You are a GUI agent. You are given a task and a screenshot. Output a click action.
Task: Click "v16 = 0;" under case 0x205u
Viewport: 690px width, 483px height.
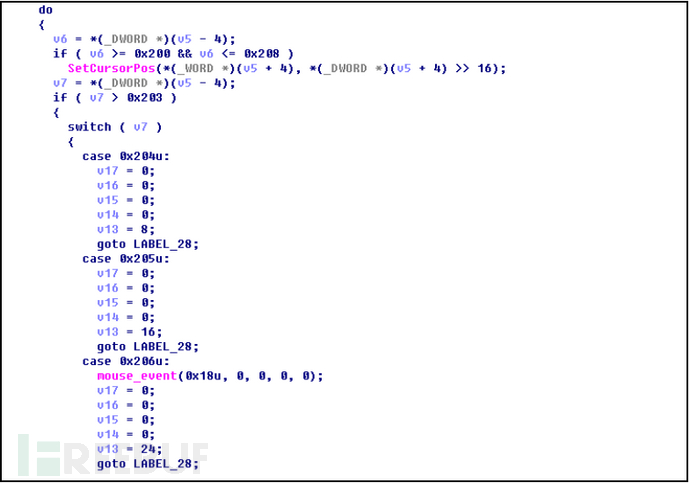126,288
